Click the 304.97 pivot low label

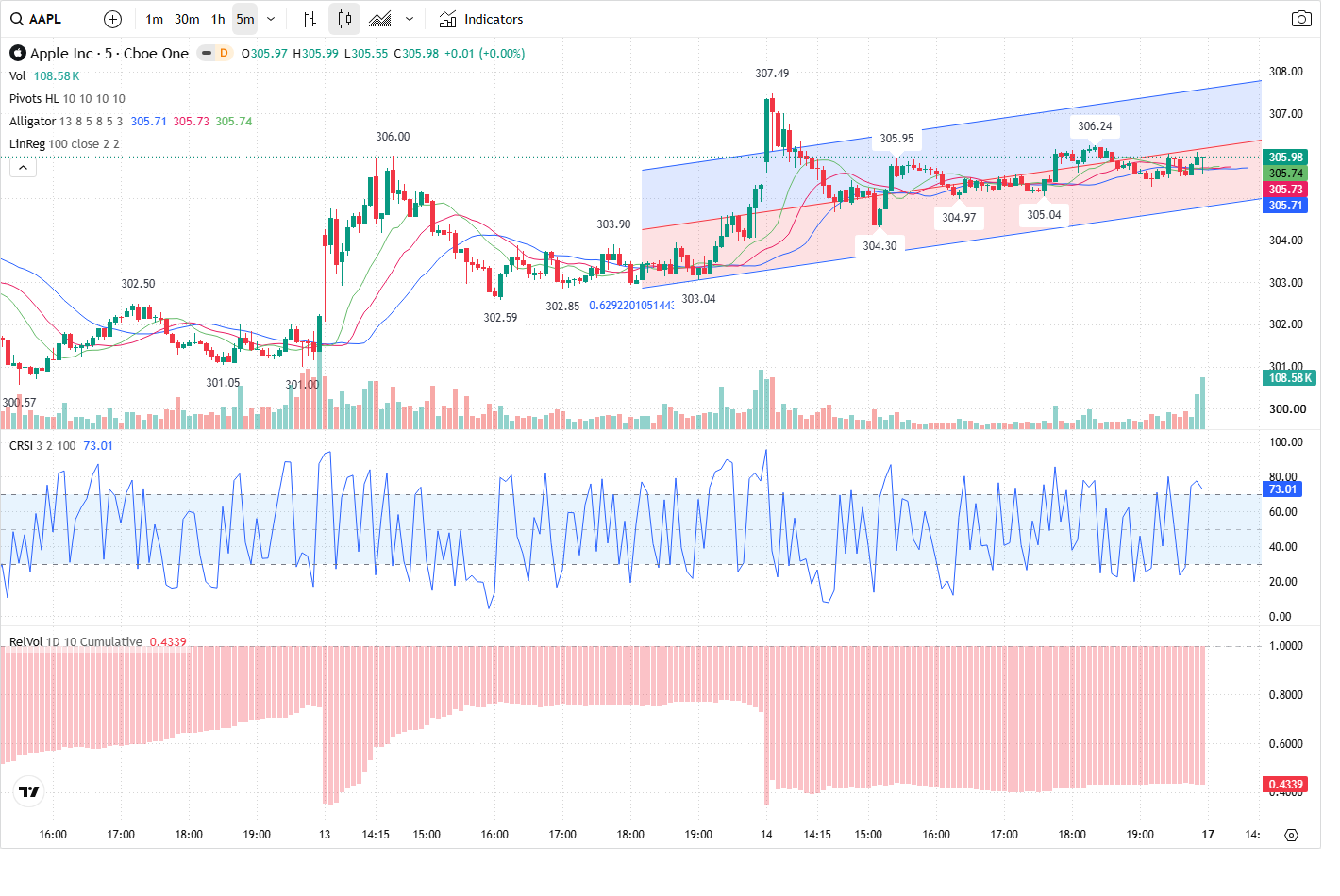[959, 218]
